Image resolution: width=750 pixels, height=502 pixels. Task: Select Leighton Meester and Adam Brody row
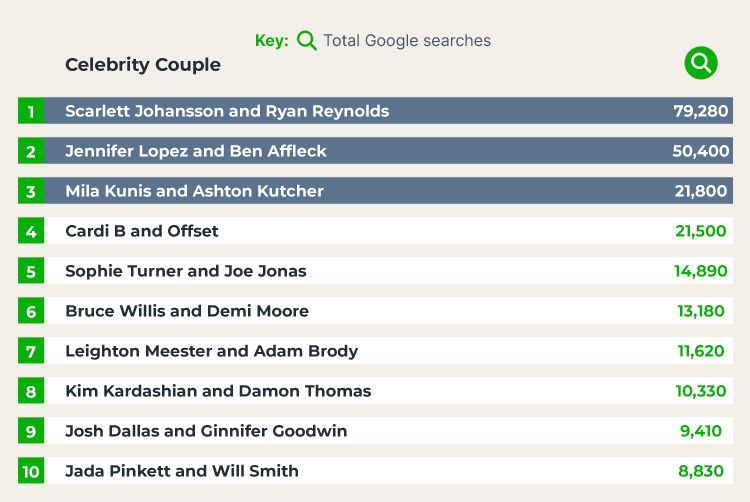pyautogui.click(x=375, y=351)
